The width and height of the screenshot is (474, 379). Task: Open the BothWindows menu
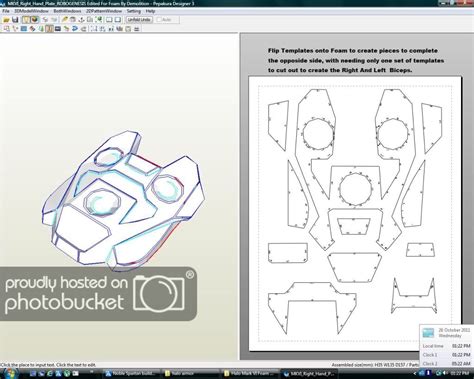(x=67, y=11)
